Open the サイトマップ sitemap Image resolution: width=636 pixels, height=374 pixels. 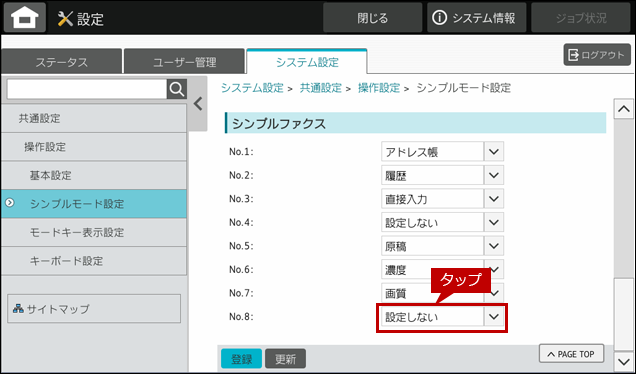[94, 309]
